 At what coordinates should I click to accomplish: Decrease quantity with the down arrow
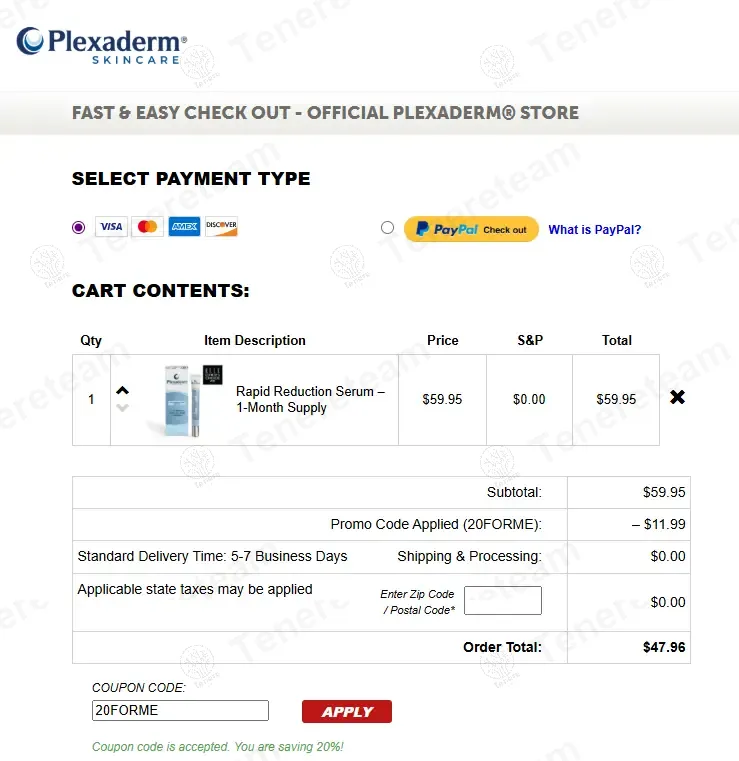122,407
